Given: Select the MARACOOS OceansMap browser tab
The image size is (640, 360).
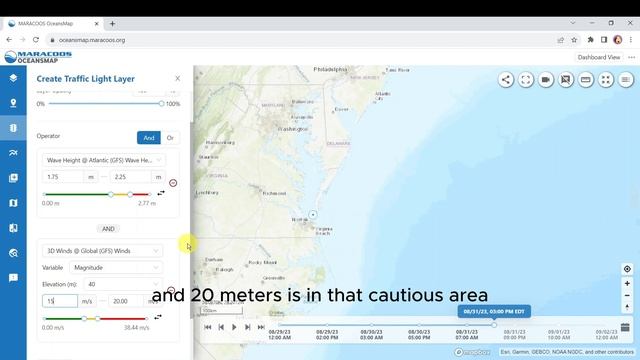Looking at the screenshot, I should coord(53,24).
